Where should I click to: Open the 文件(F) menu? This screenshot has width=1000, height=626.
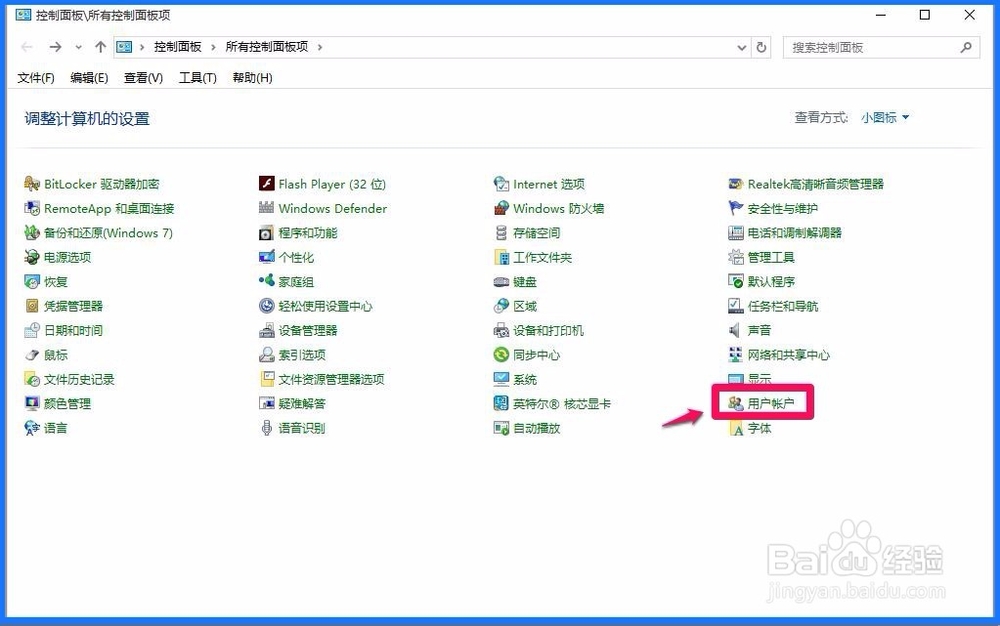click(36, 78)
